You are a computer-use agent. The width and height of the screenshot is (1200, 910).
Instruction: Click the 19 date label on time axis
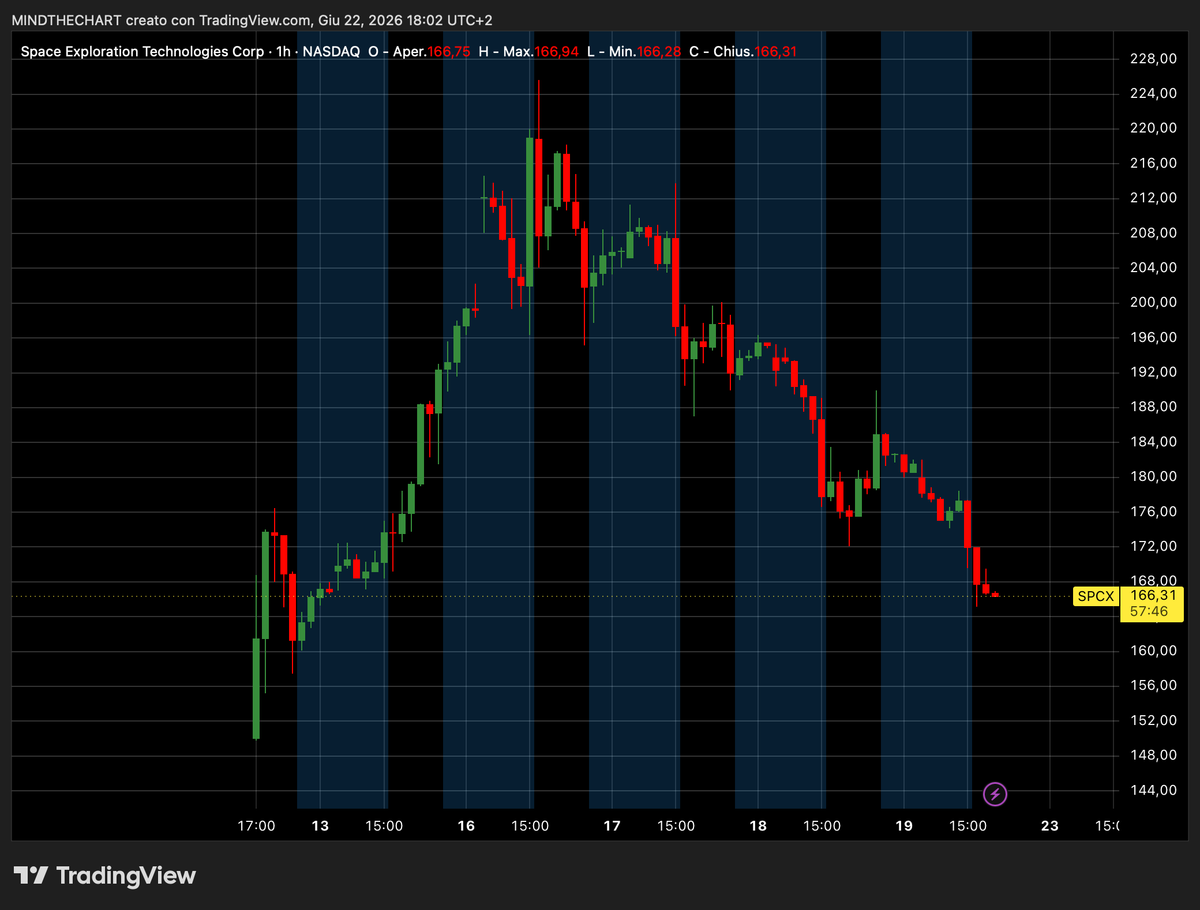(x=904, y=826)
